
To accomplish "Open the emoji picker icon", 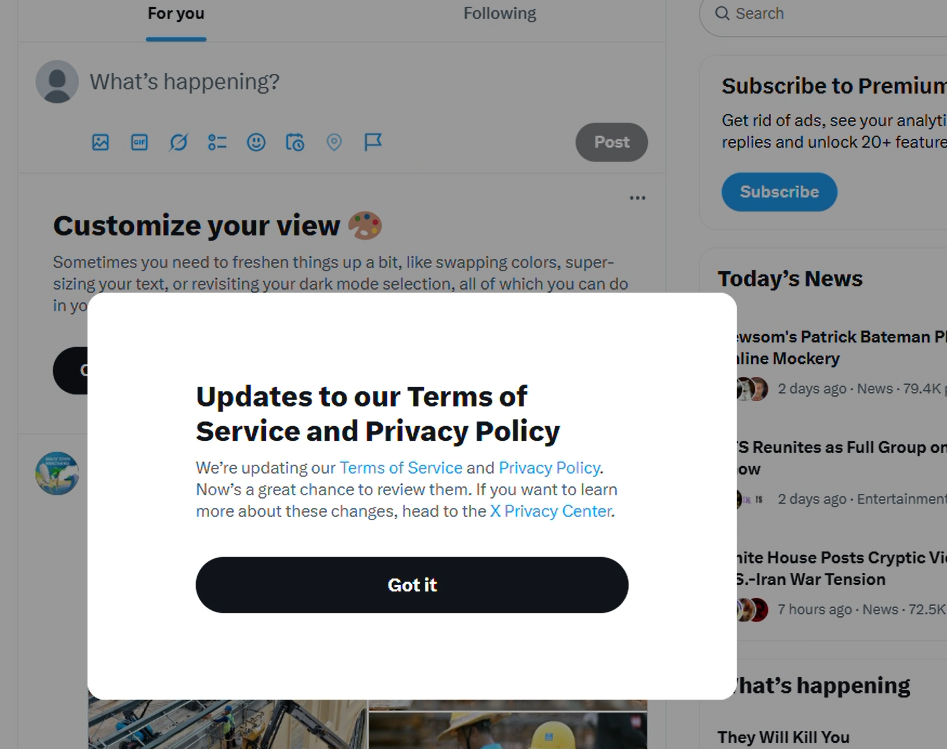I will 256,142.
